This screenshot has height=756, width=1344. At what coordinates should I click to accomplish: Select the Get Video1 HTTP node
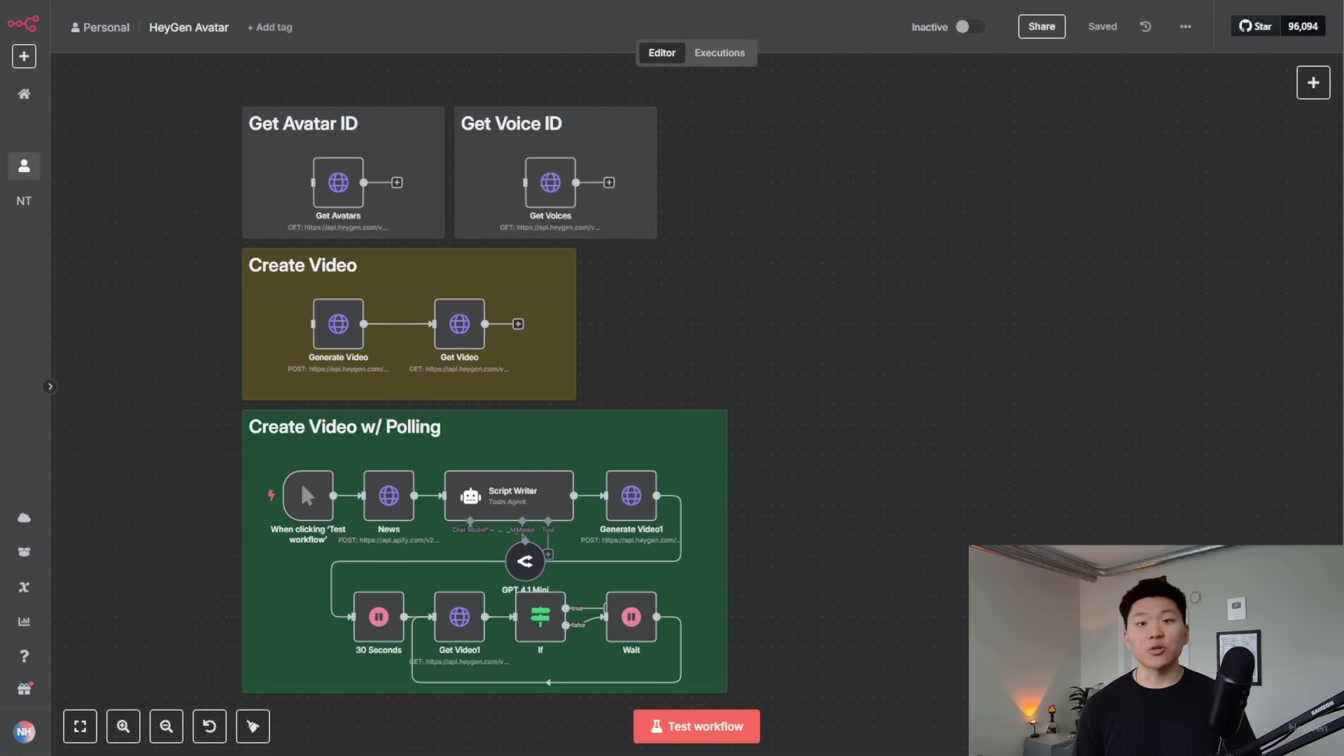(x=459, y=617)
